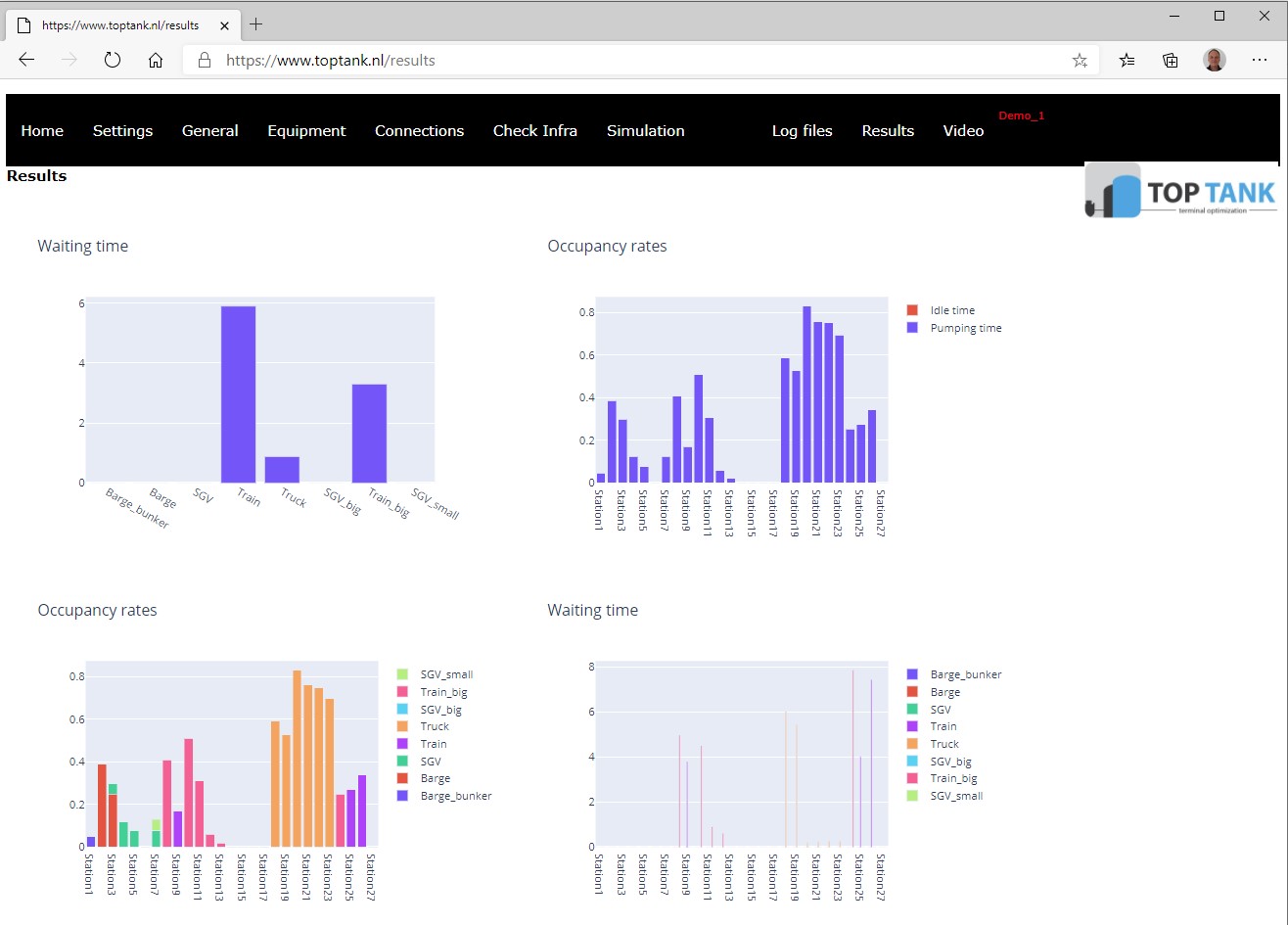
Task: Click the user profile avatar
Action: point(1214,60)
